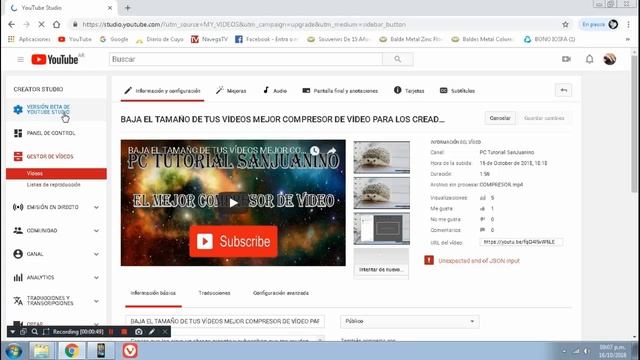The width and height of the screenshot is (640, 360).
Task: Click the Emisión en directo broadcast icon
Action: click(18, 207)
